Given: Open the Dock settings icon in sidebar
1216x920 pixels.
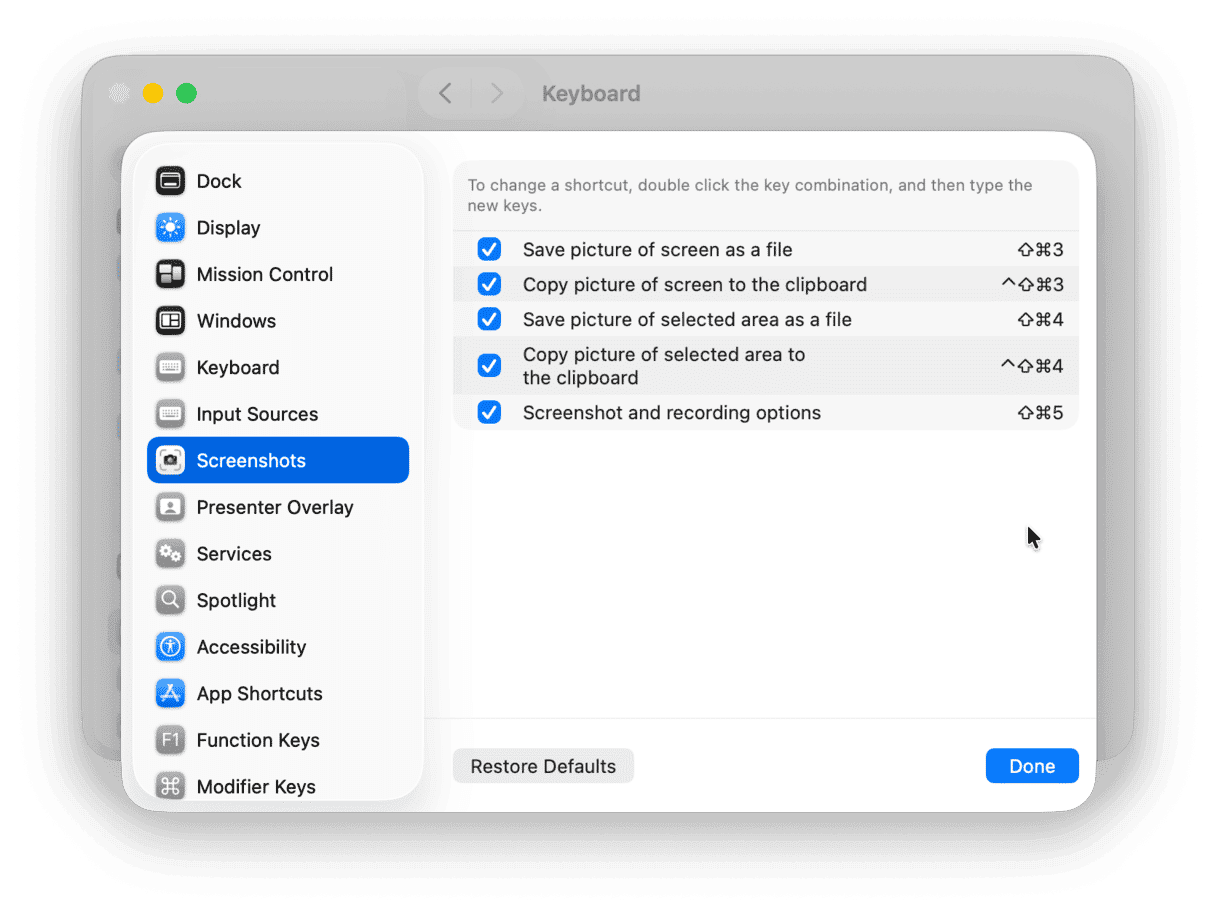Looking at the screenshot, I should pyautogui.click(x=170, y=181).
